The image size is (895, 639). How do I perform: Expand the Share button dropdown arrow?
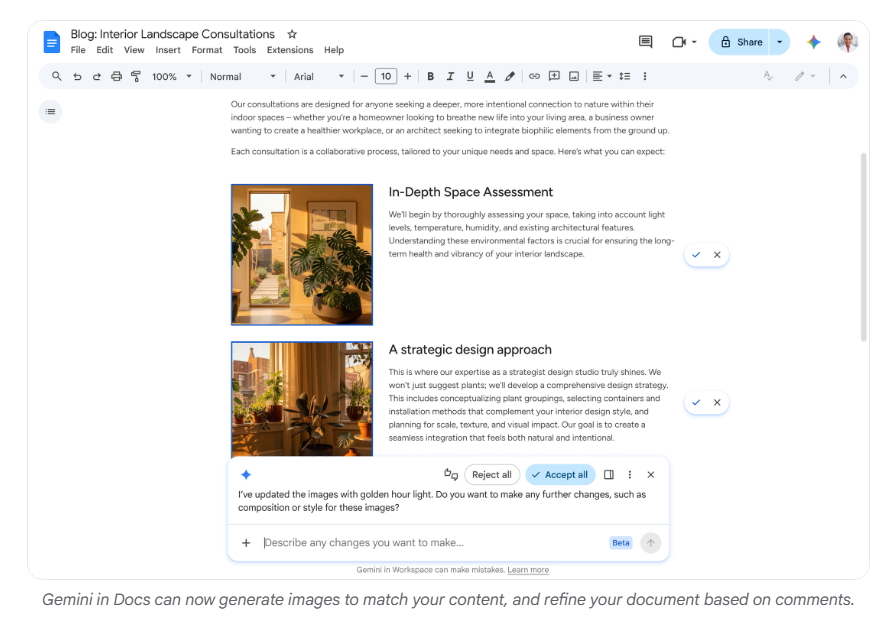pyautogui.click(x=778, y=42)
